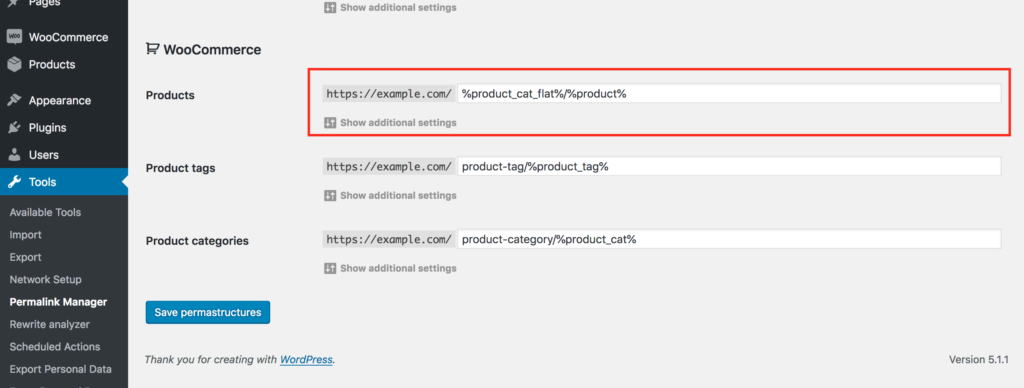Image resolution: width=1024 pixels, height=388 pixels.
Task: Expand additional settings under Product categories
Action: click(398, 268)
